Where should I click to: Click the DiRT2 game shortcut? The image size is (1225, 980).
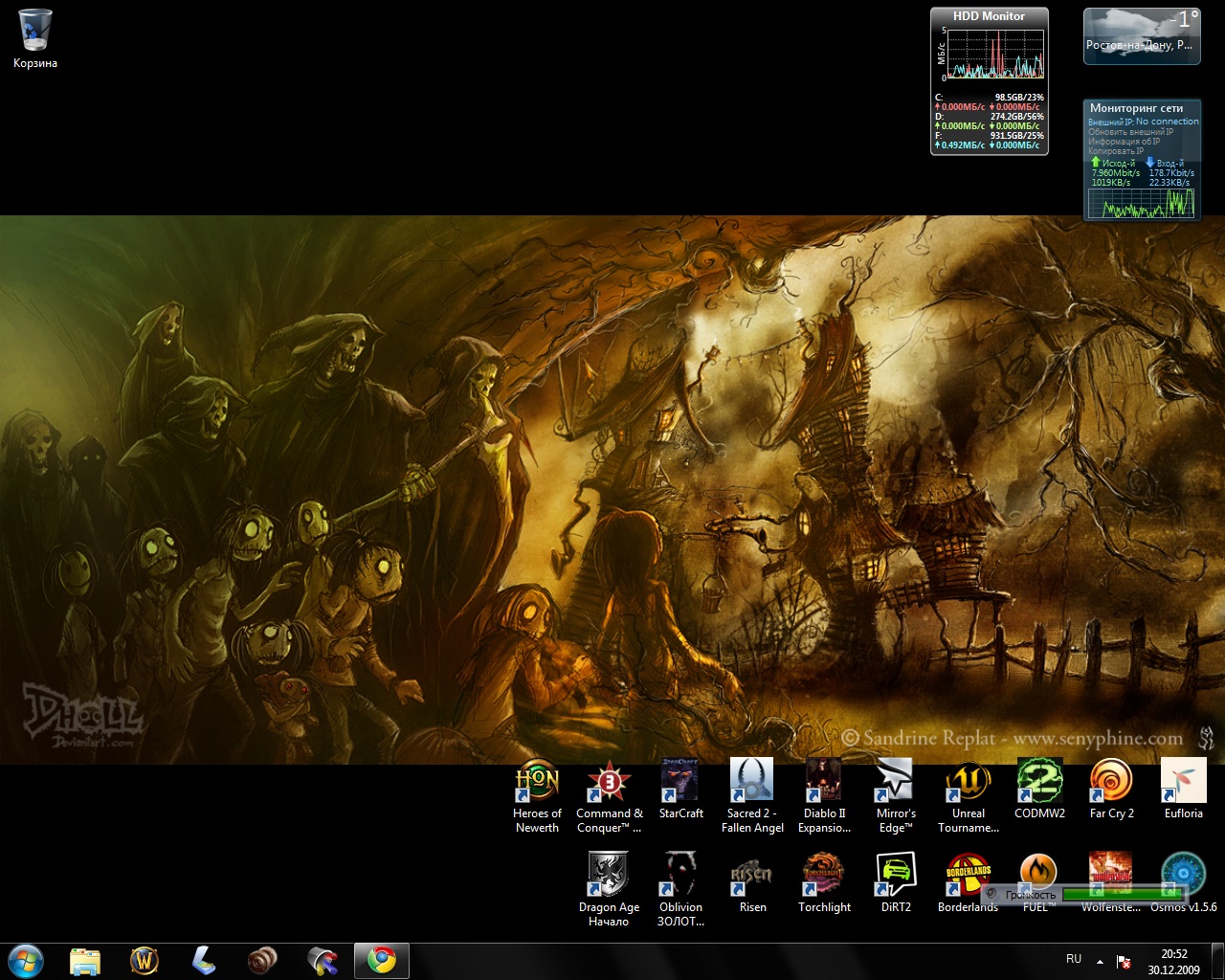[x=896, y=882]
